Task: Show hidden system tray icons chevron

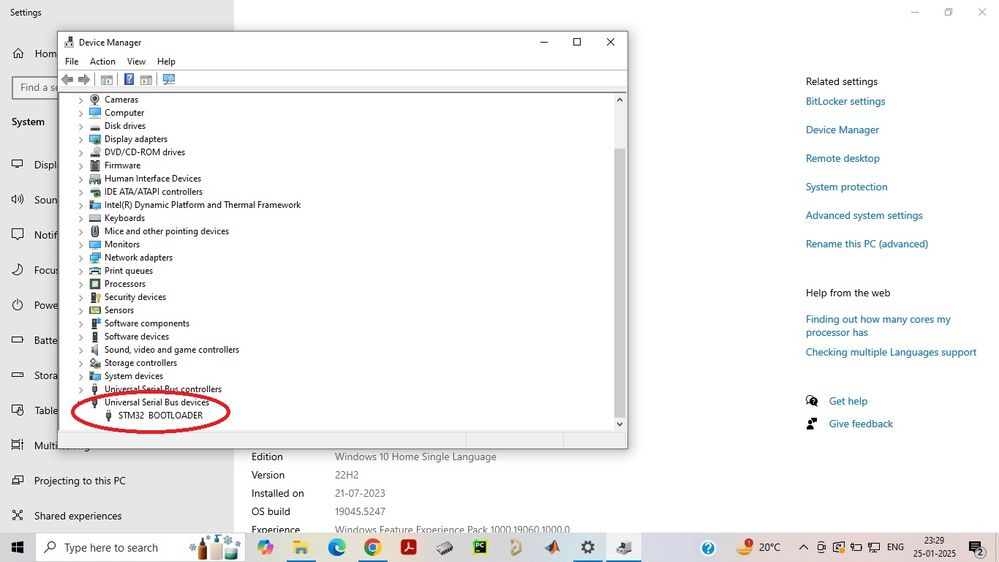Action: (x=803, y=547)
